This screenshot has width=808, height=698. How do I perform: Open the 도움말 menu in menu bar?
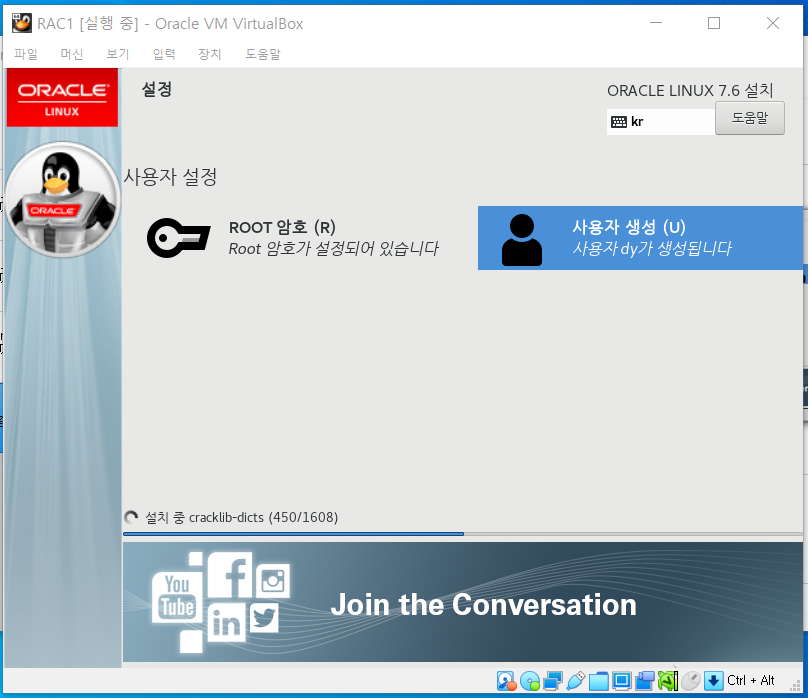tap(263, 54)
